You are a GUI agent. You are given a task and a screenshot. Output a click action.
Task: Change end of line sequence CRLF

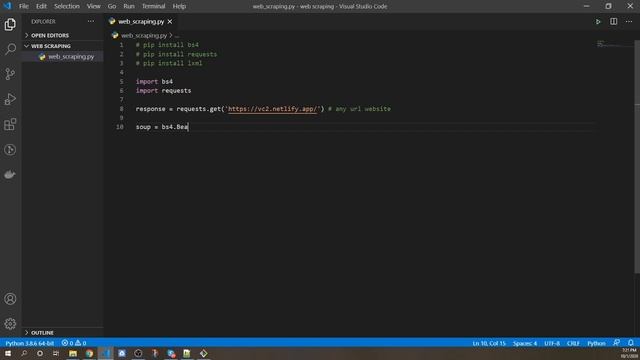pyautogui.click(x=573, y=343)
